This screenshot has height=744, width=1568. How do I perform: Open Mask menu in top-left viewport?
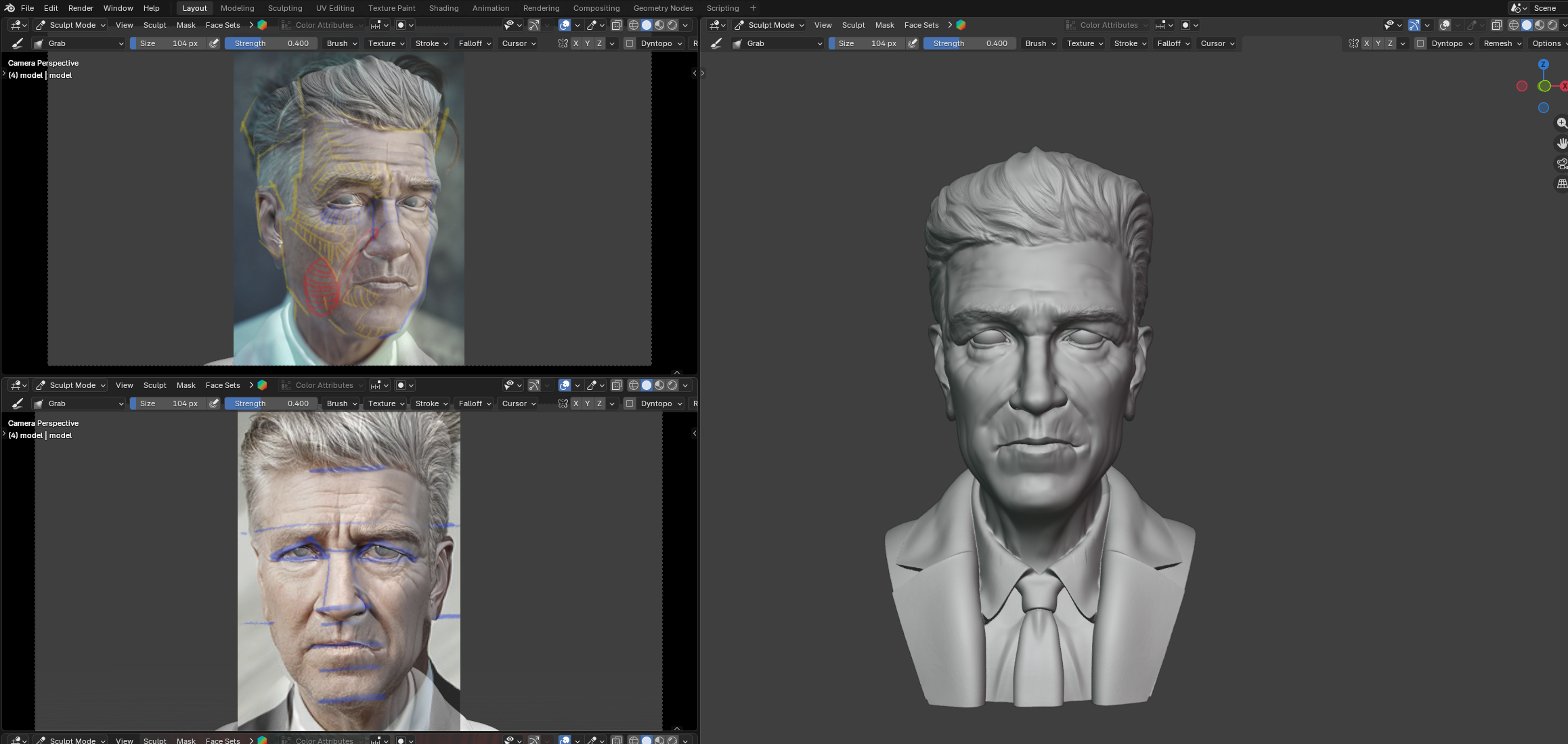pos(186,25)
